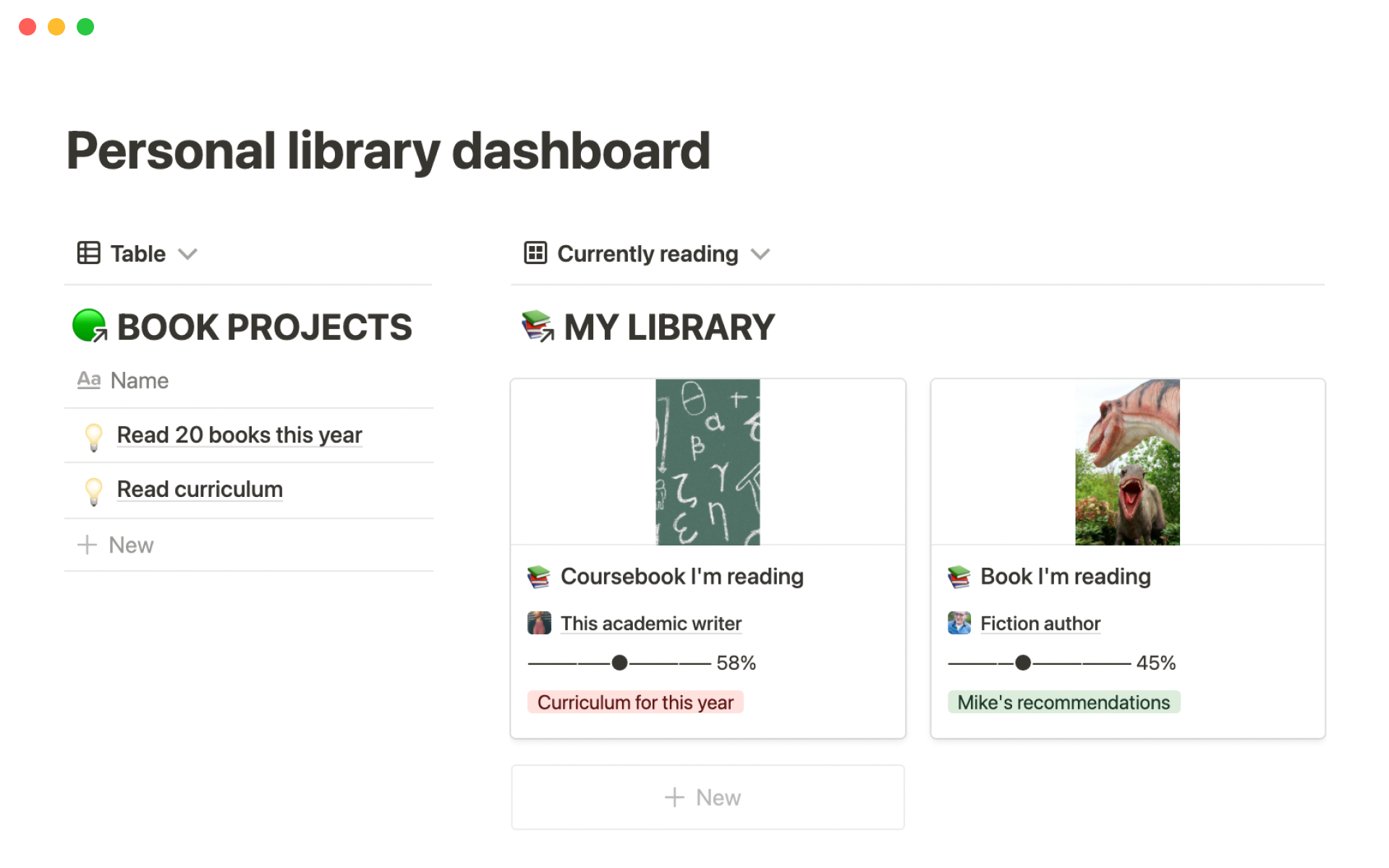The image size is (1389, 868).
Task: Click the 58% progress slider handle
Action: coord(620,663)
